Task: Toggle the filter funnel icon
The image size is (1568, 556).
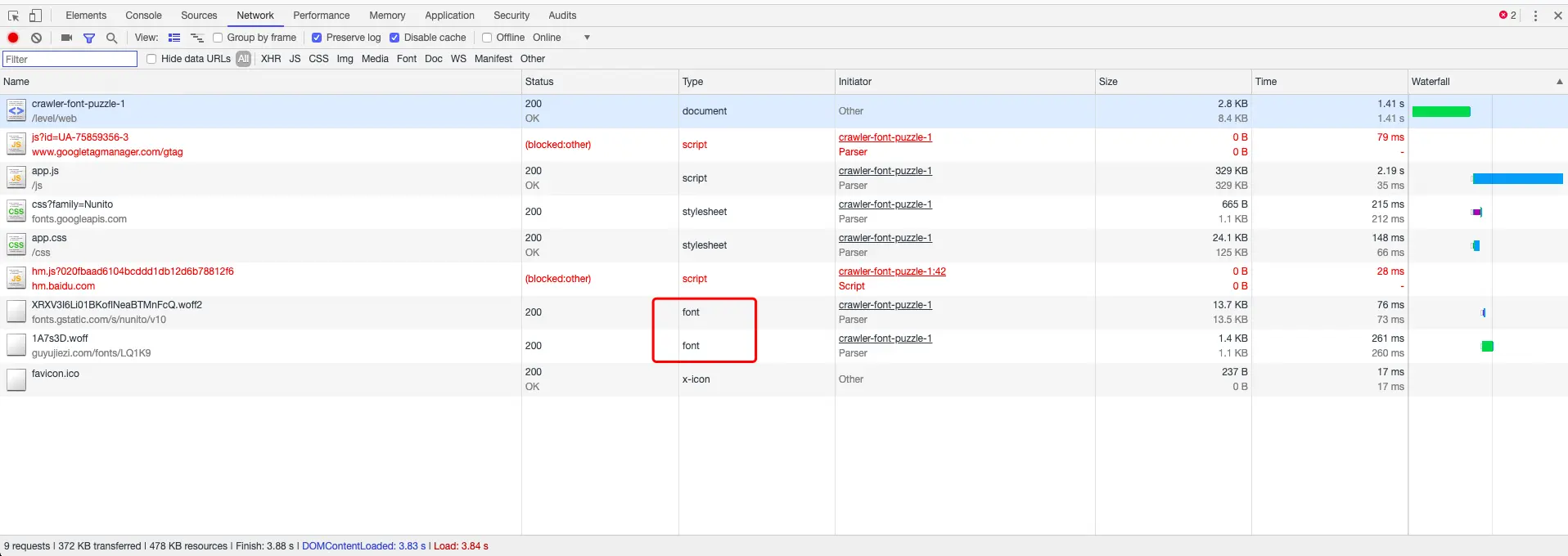Action: point(89,38)
